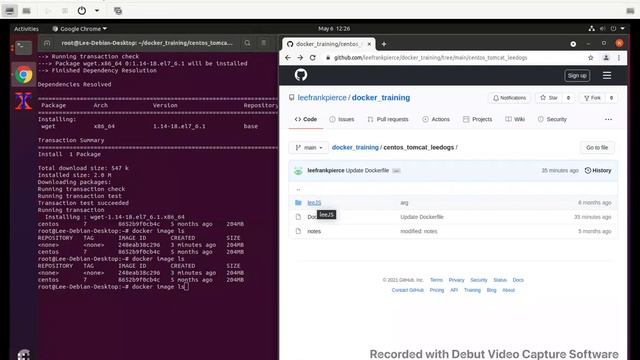Click the leeJS folder icon

298,203
